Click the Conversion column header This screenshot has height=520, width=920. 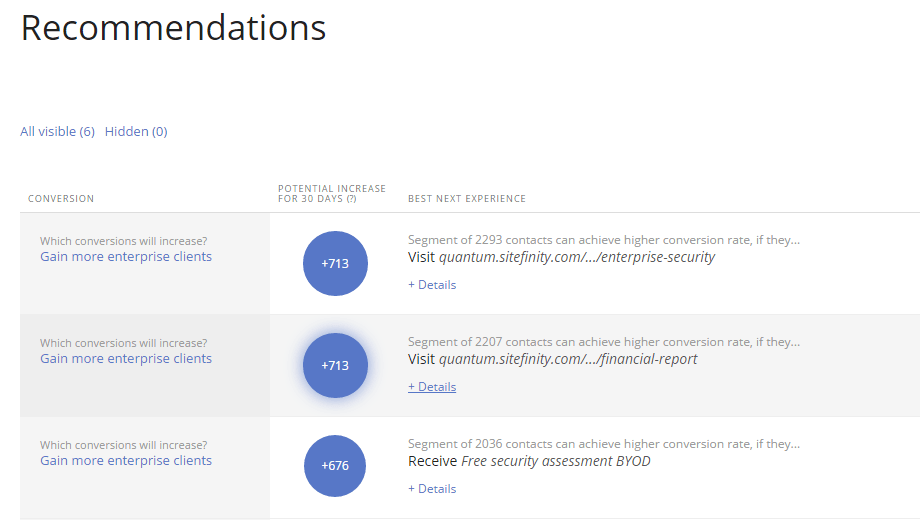point(61,199)
